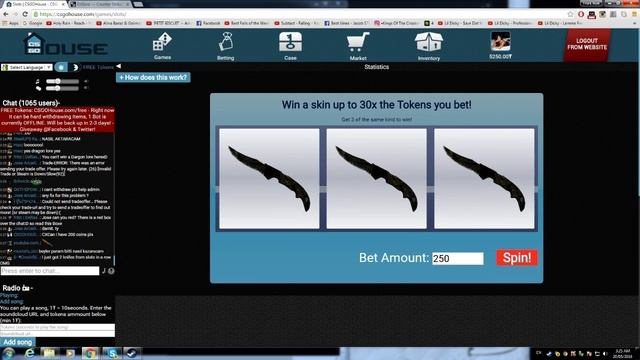
Task: Click the soundcloud URL input field
Action: (58, 334)
